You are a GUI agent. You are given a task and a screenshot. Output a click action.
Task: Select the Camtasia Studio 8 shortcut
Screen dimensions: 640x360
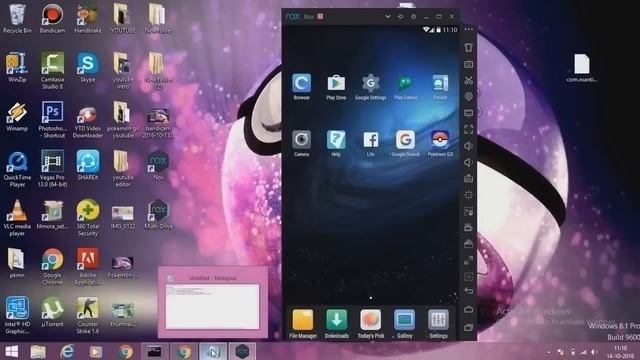click(52, 71)
